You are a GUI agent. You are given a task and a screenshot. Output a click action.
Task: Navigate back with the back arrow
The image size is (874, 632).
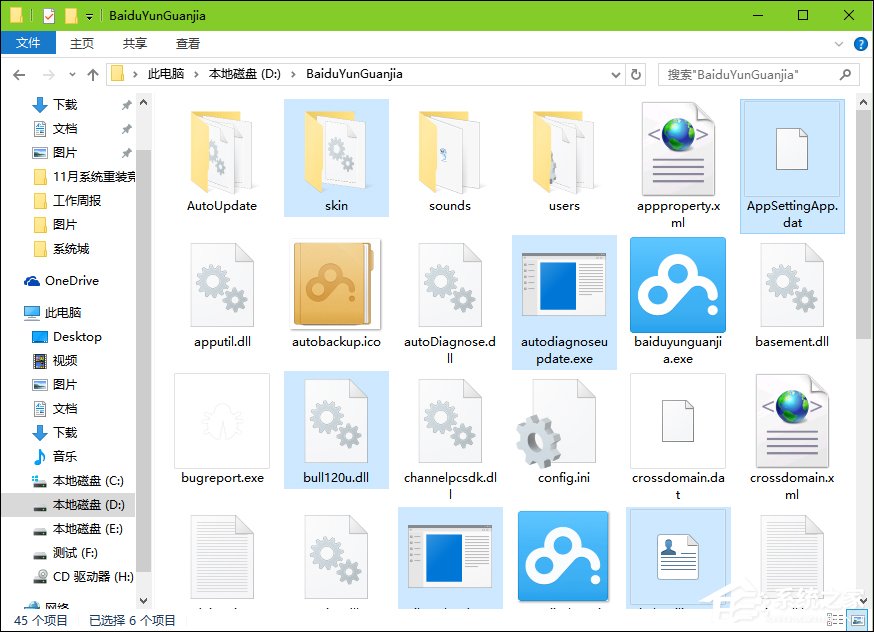20,74
